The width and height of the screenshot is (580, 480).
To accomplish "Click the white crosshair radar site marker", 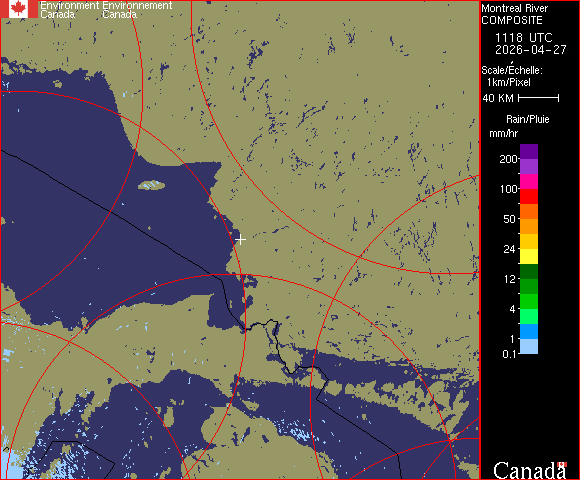I will point(240,240).
